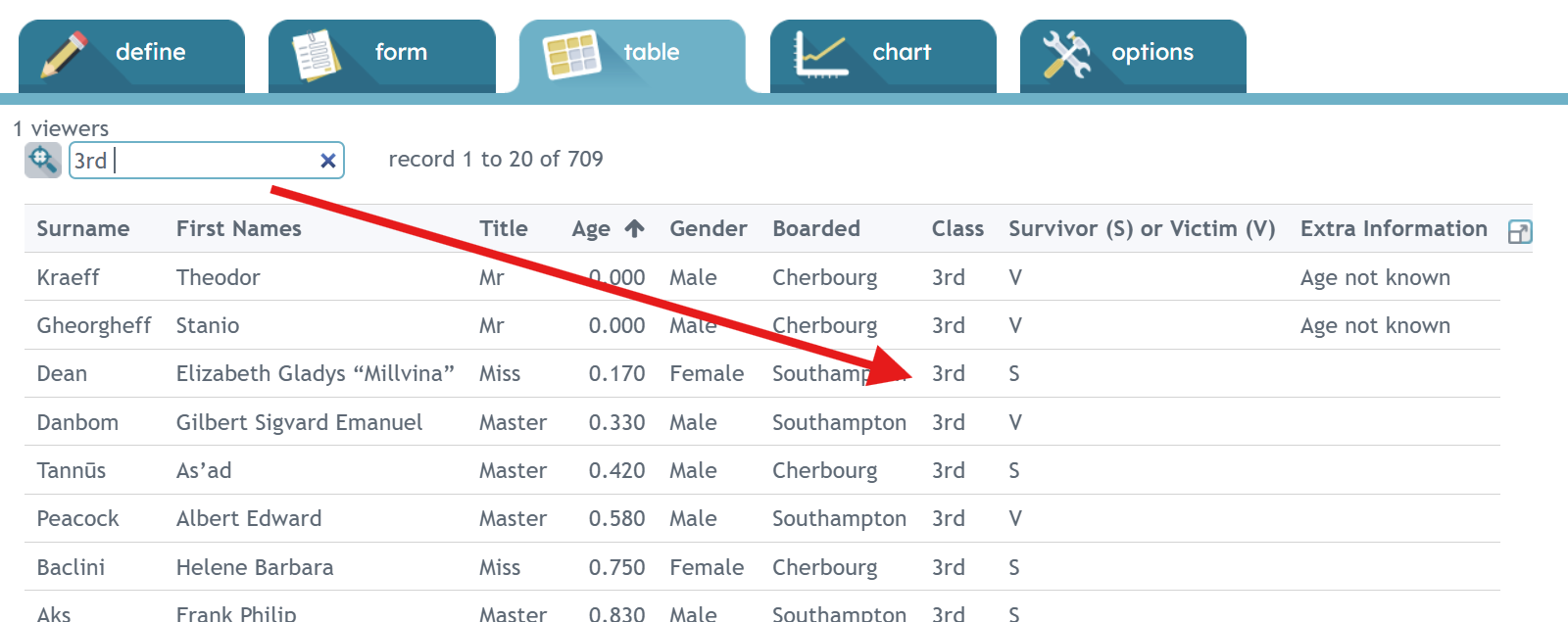Click the grid icon on table tab
Image resolution: width=1568 pixels, height=622 pixels.
point(571,55)
